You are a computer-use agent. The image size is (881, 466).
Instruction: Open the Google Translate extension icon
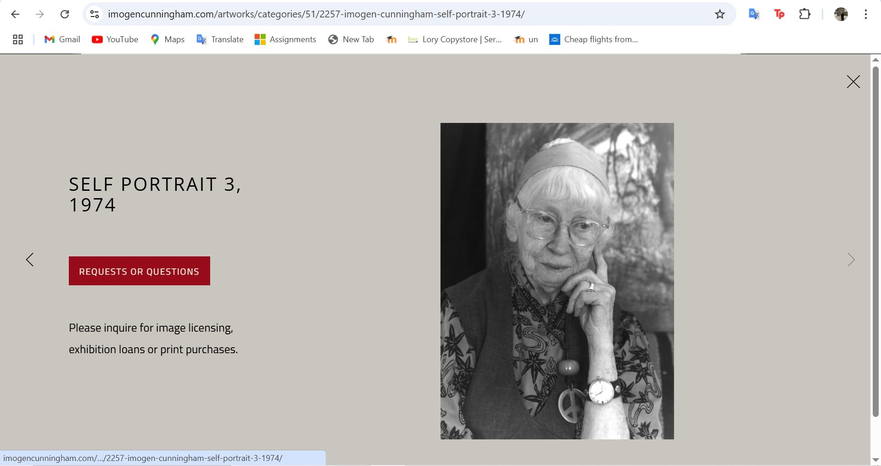[x=754, y=14]
